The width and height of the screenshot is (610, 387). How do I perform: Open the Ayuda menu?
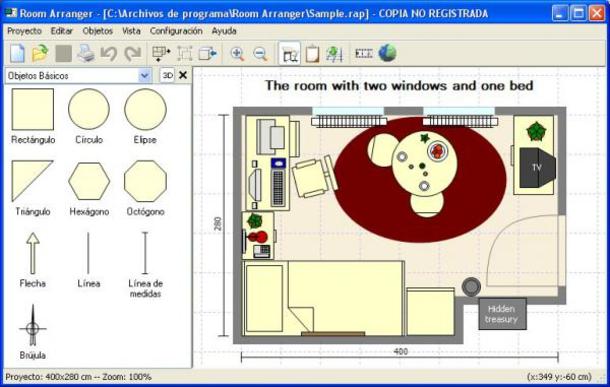click(224, 31)
